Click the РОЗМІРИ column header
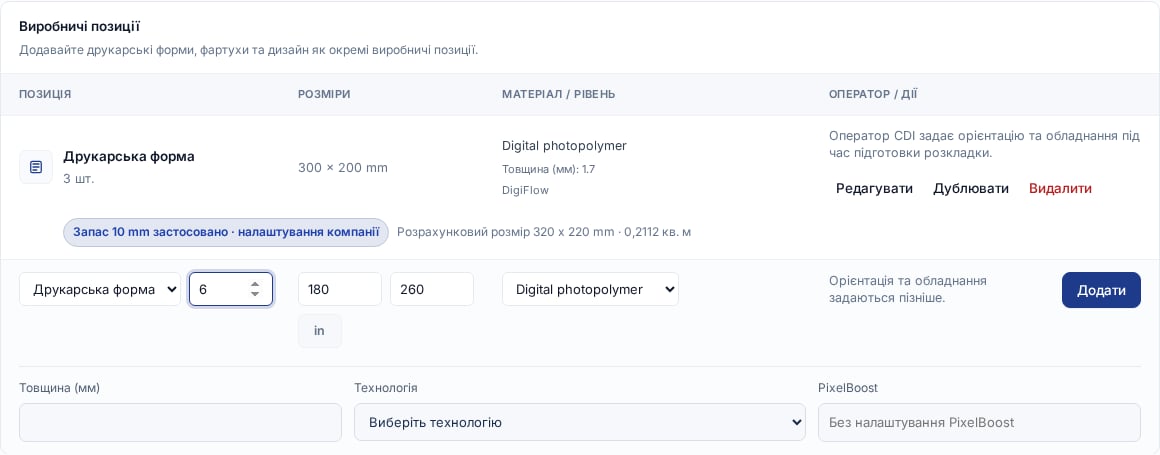 [324, 95]
